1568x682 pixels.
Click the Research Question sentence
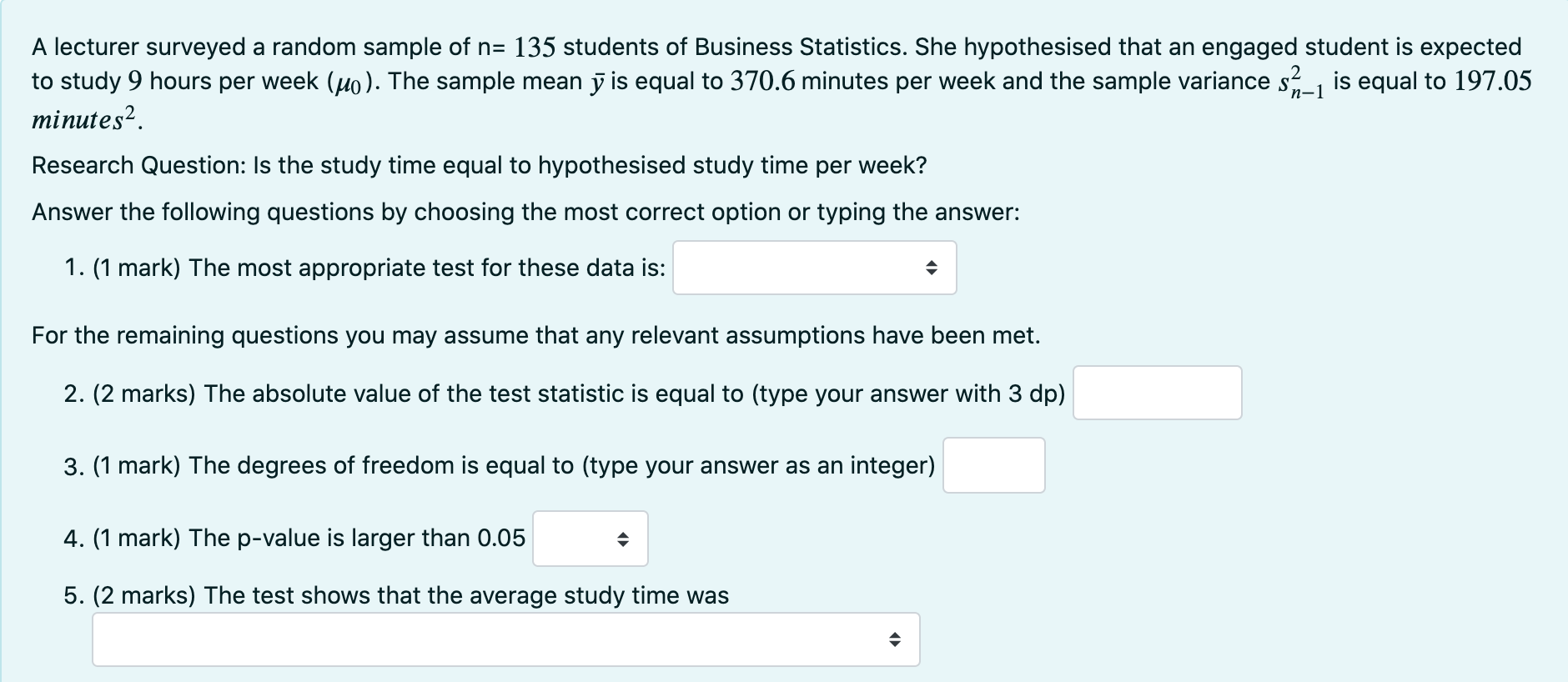click(479, 165)
